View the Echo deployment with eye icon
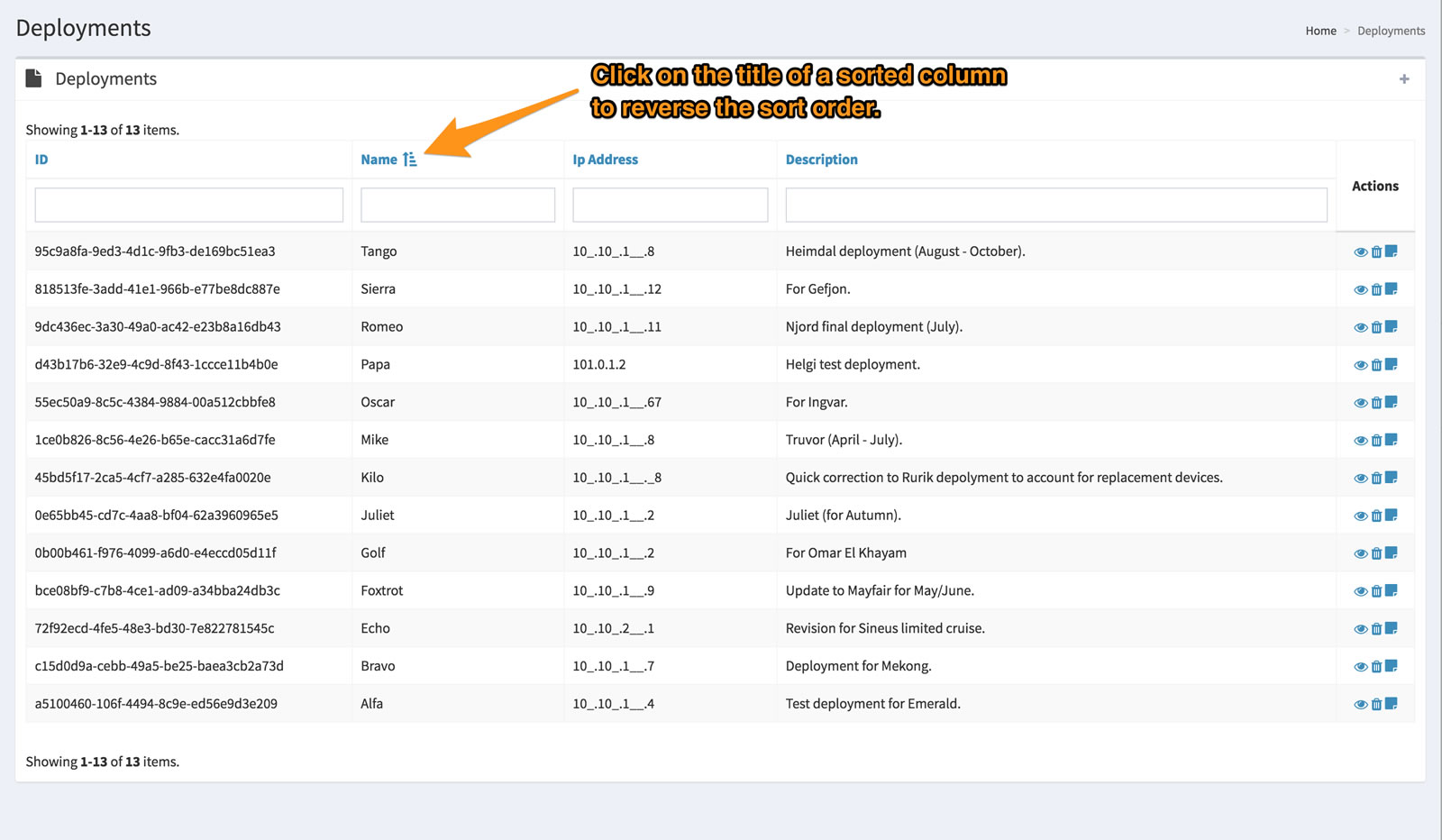1442x840 pixels. (1360, 629)
